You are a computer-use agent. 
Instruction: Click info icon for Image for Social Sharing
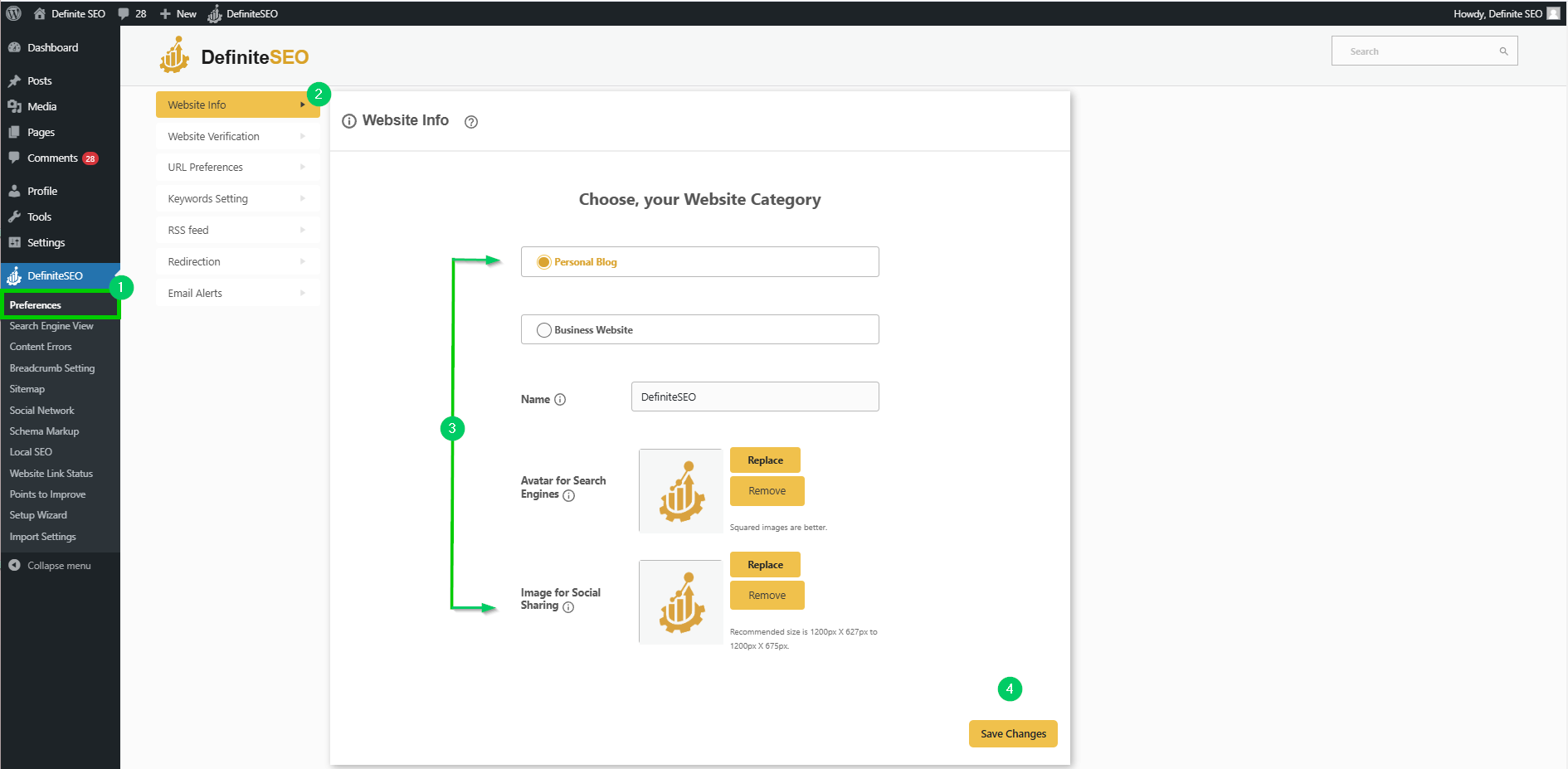568,607
